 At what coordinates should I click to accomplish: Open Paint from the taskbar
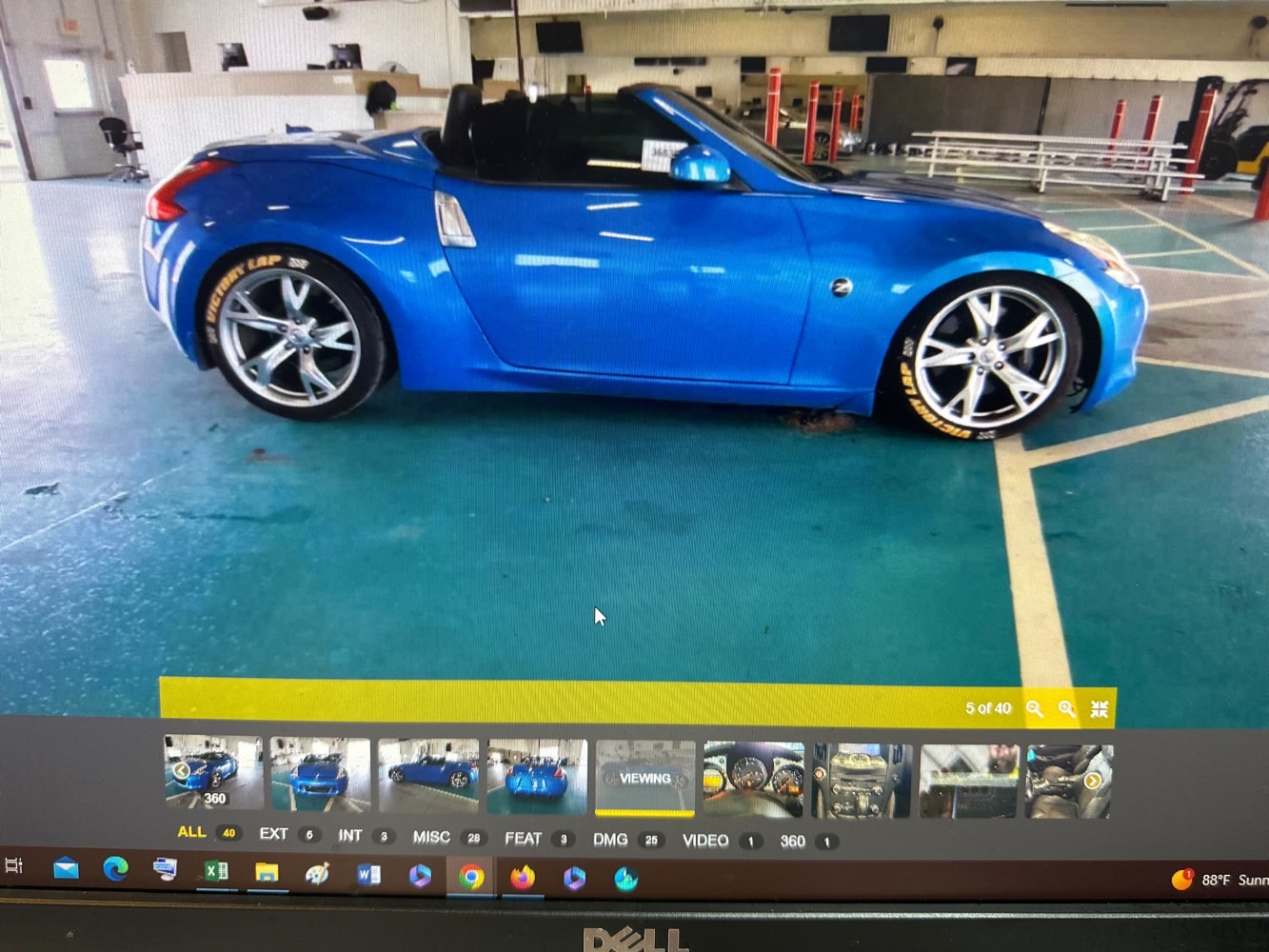(317, 873)
